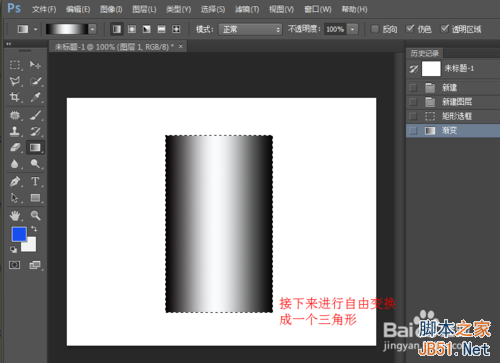Close the 未标题-1 document tab

pyautogui.click(x=181, y=47)
